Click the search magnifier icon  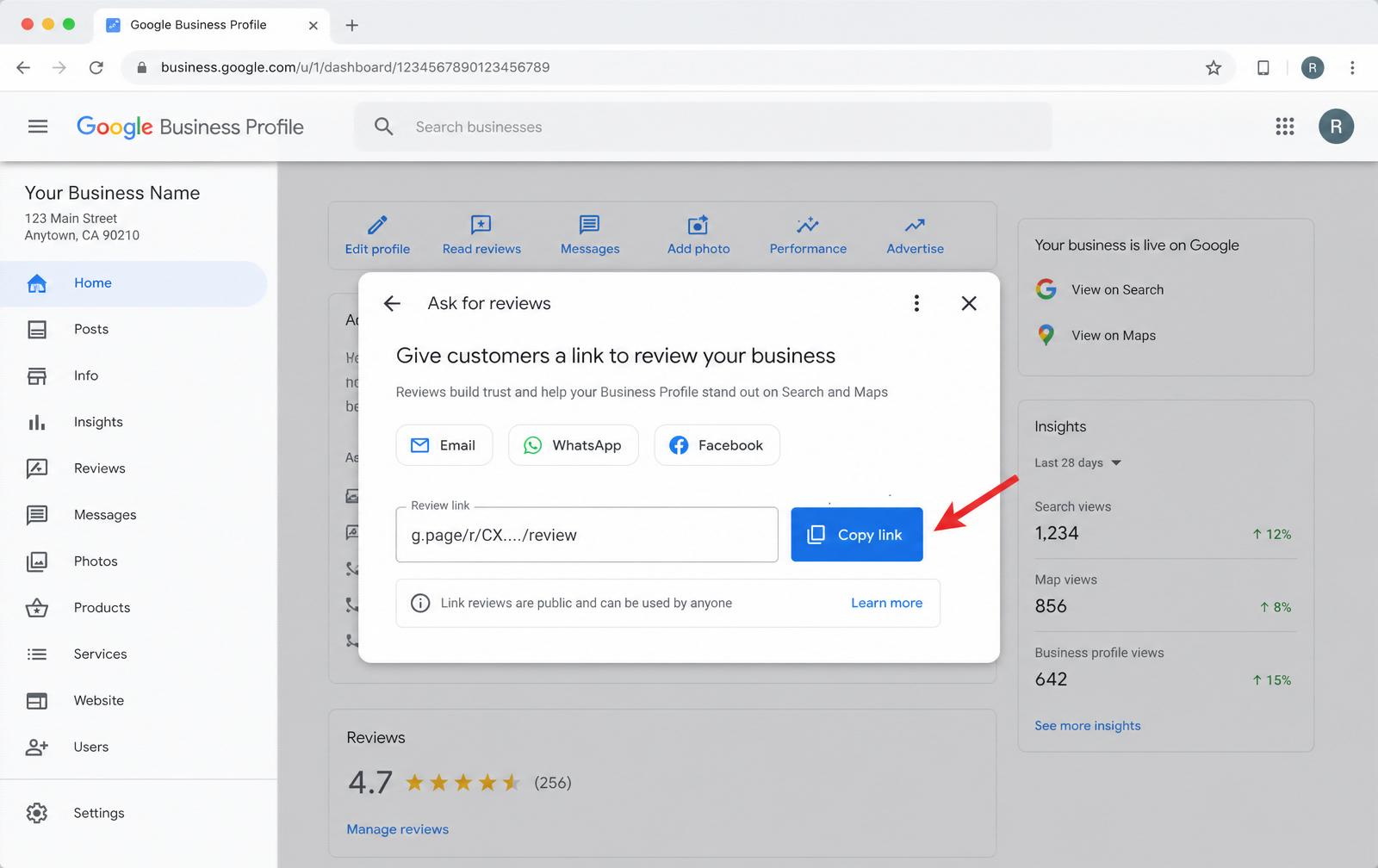tap(384, 127)
